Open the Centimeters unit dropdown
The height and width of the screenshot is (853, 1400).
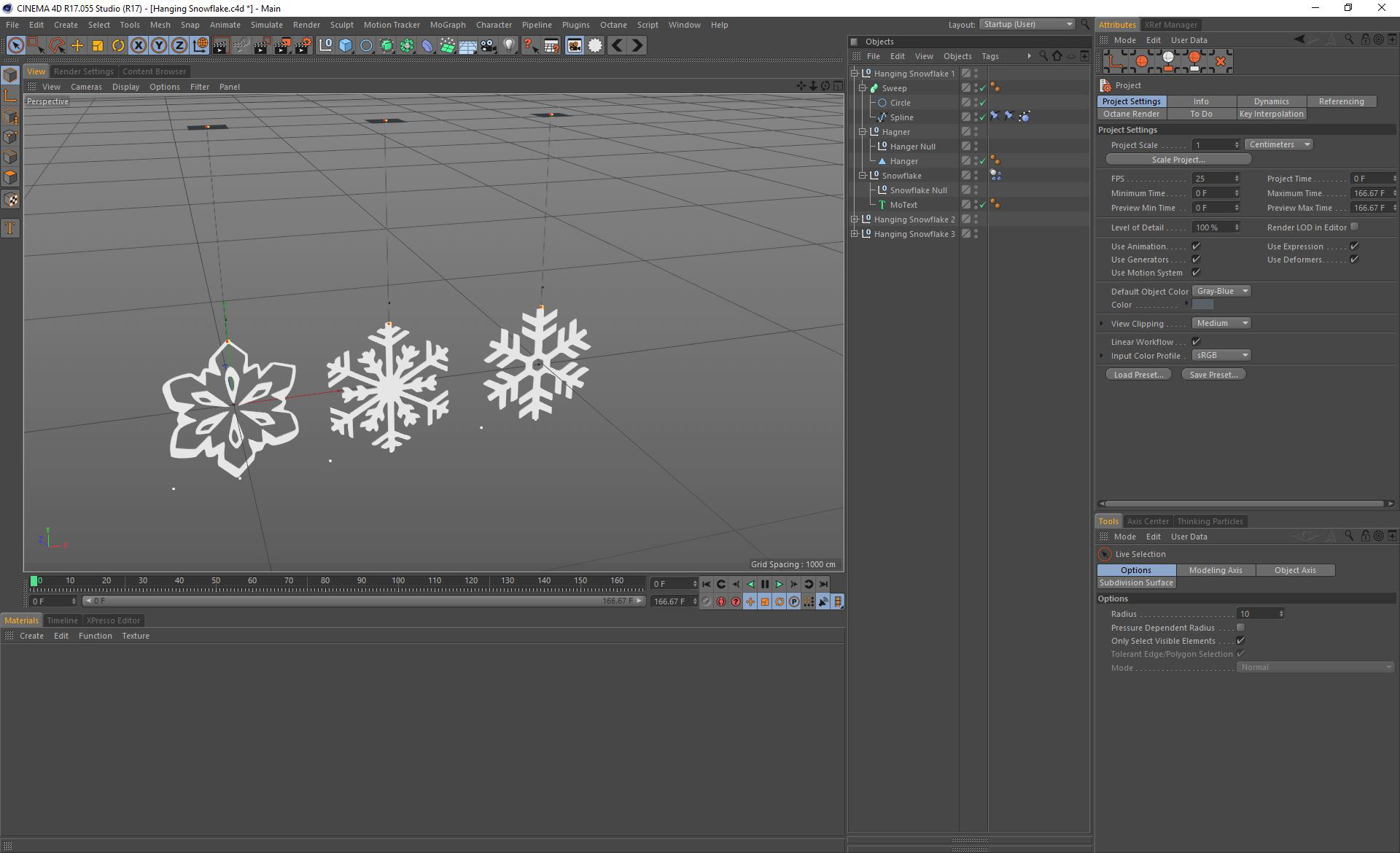pos(1279,144)
